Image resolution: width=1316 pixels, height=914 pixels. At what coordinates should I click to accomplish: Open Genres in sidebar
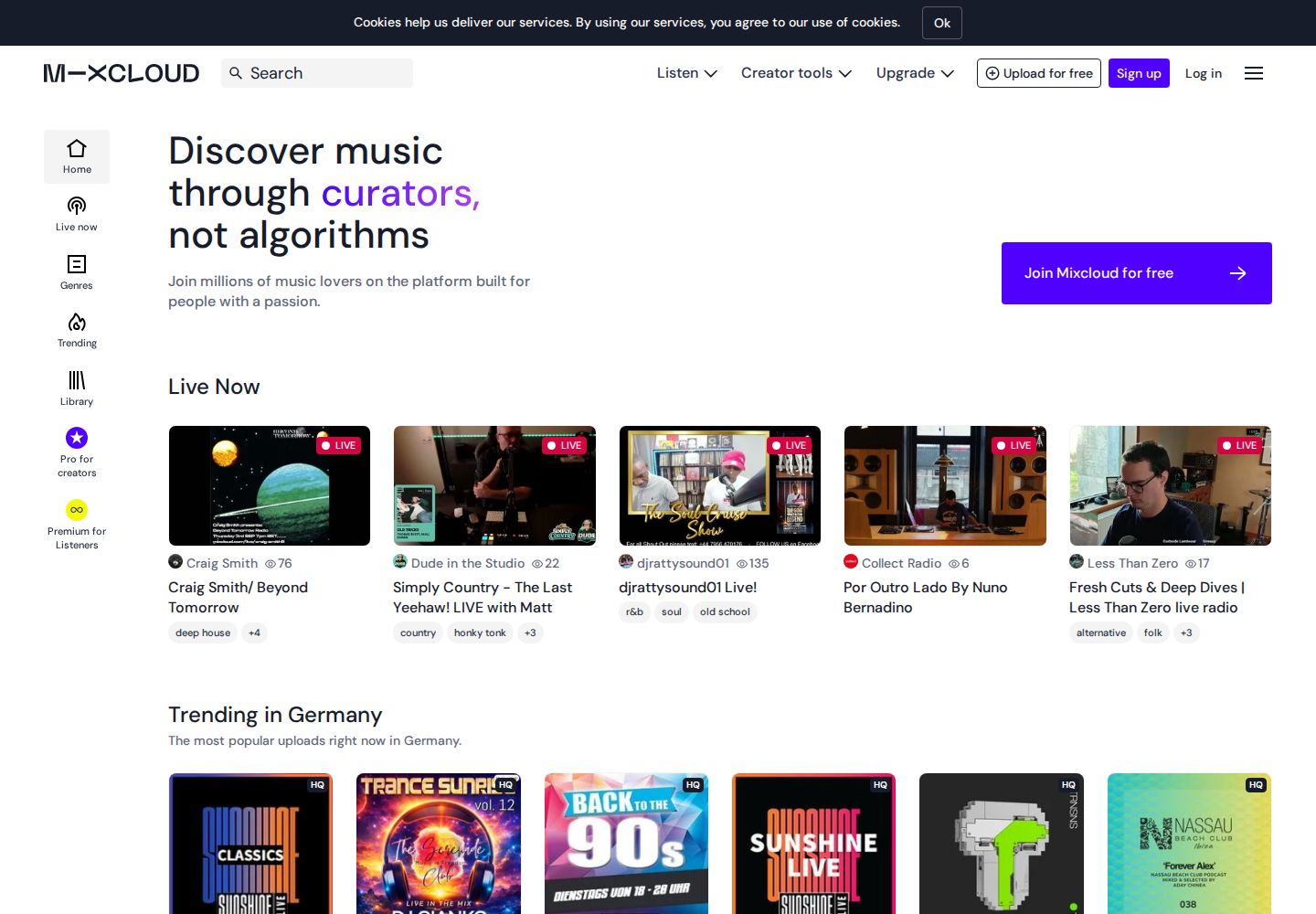click(77, 272)
